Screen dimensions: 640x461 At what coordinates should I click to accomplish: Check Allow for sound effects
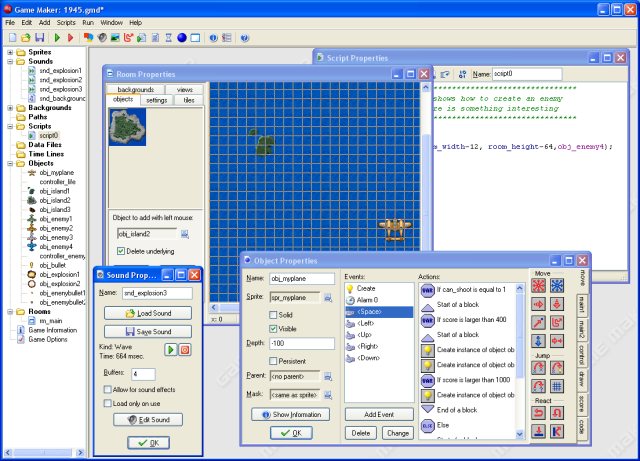coord(108,390)
